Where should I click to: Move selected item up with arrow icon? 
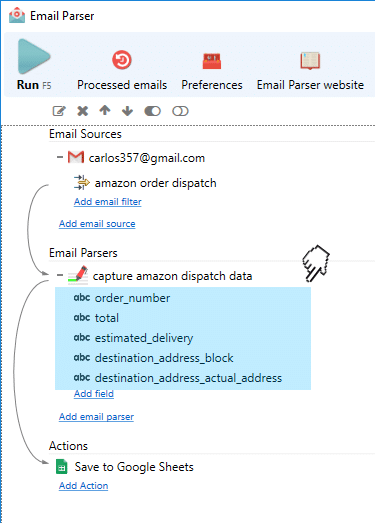tap(105, 110)
